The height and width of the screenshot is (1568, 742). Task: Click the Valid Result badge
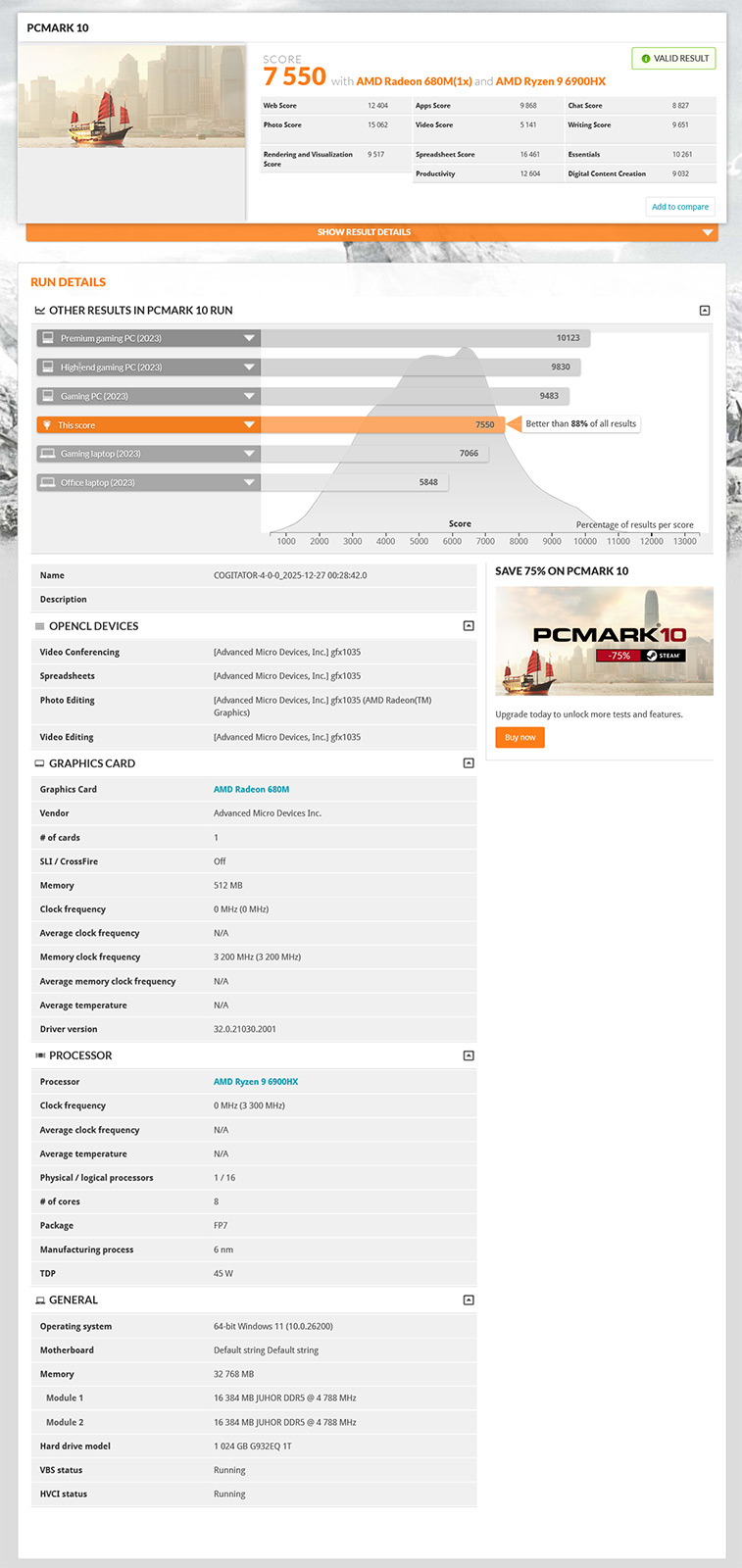click(x=673, y=59)
